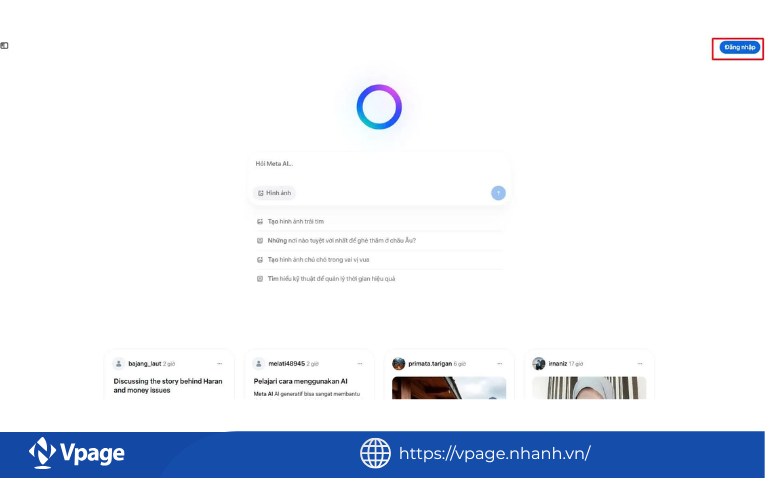Open more options on melati48945 post

tap(360, 364)
